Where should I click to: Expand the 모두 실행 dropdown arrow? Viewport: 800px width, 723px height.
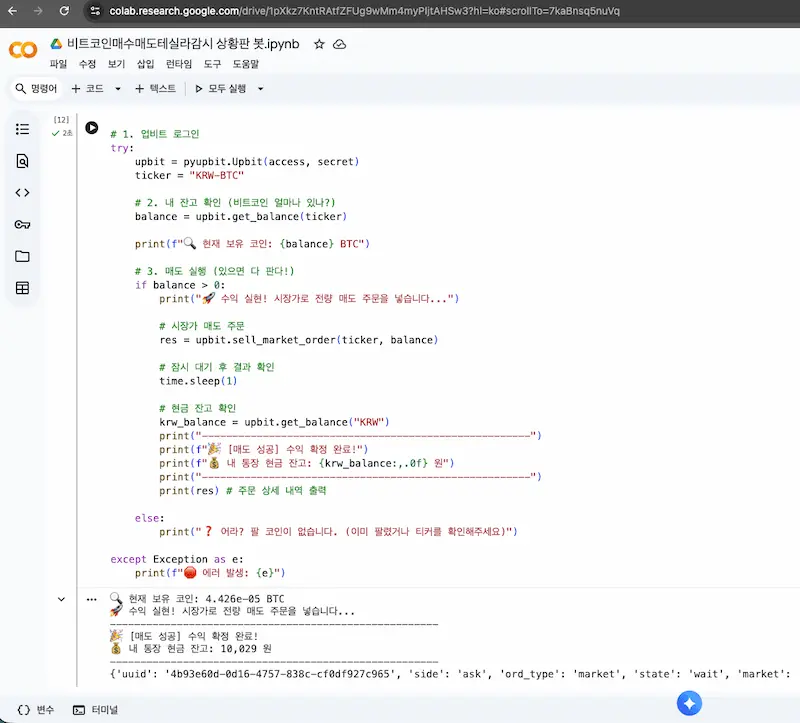click(261, 89)
